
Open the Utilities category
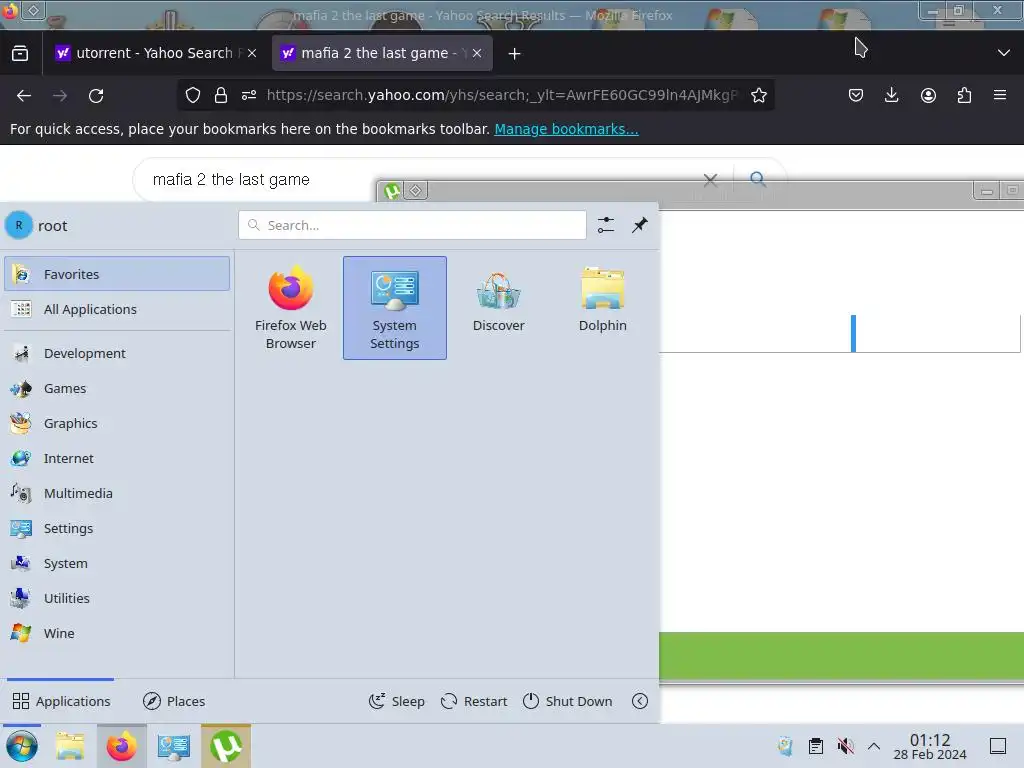coord(117,598)
